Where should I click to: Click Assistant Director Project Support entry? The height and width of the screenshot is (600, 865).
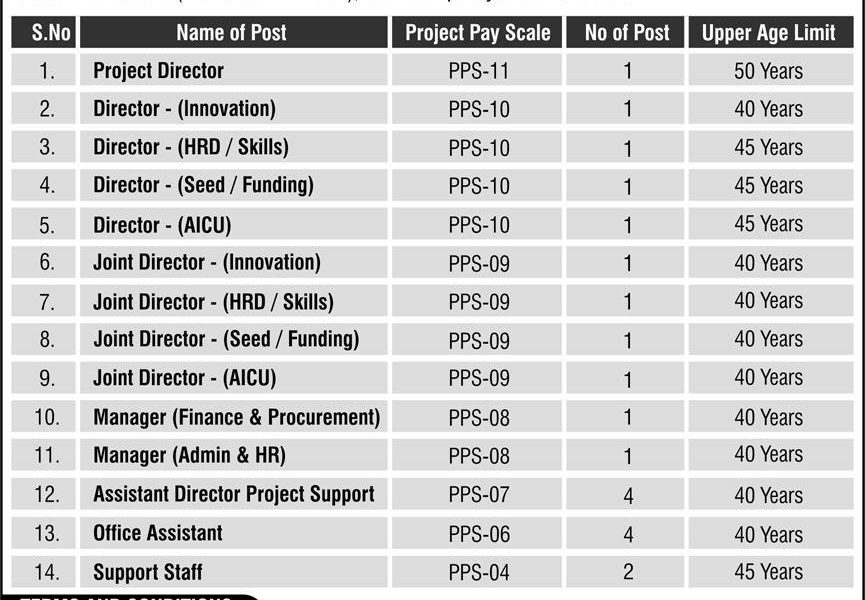[x=234, y=494]
